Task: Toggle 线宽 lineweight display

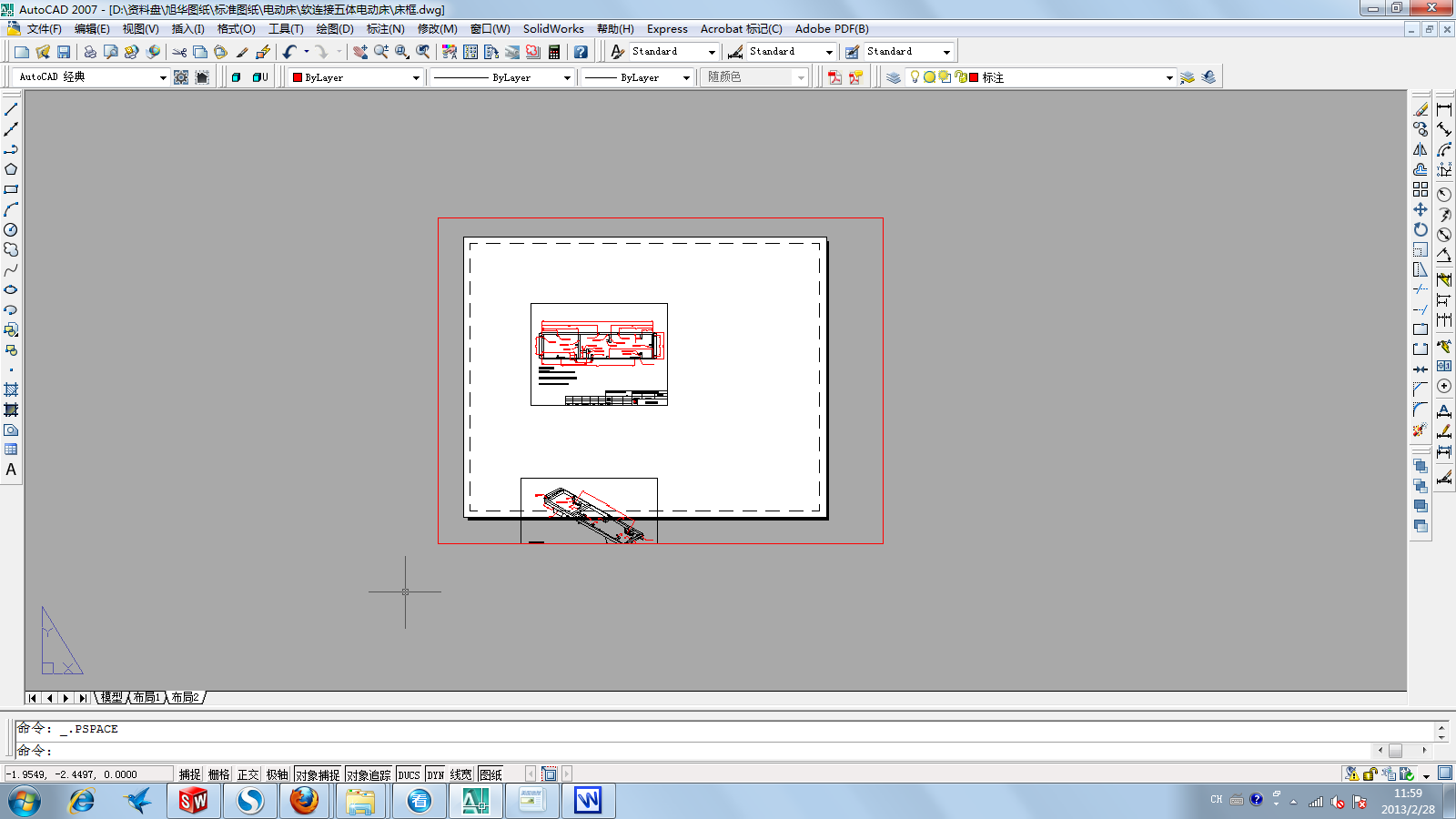Action: pos(461,774)
